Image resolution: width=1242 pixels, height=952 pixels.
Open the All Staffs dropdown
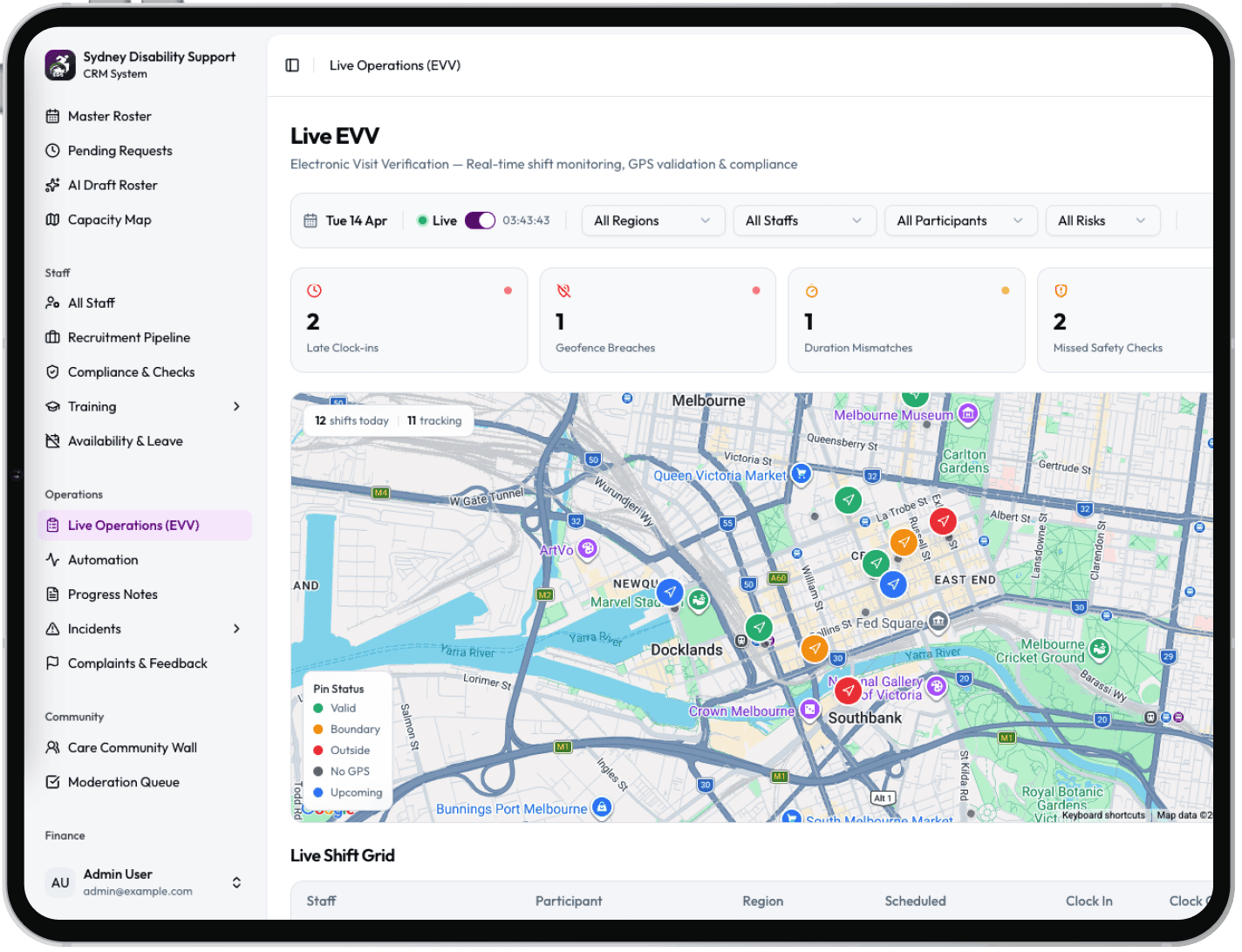point(804,221)
